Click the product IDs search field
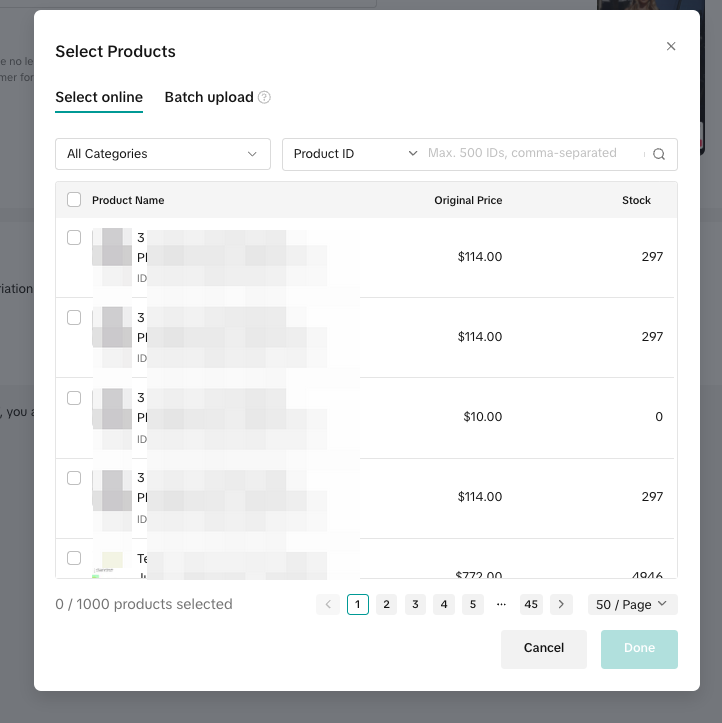Viewport: 722px width, 723px height. 535,154
